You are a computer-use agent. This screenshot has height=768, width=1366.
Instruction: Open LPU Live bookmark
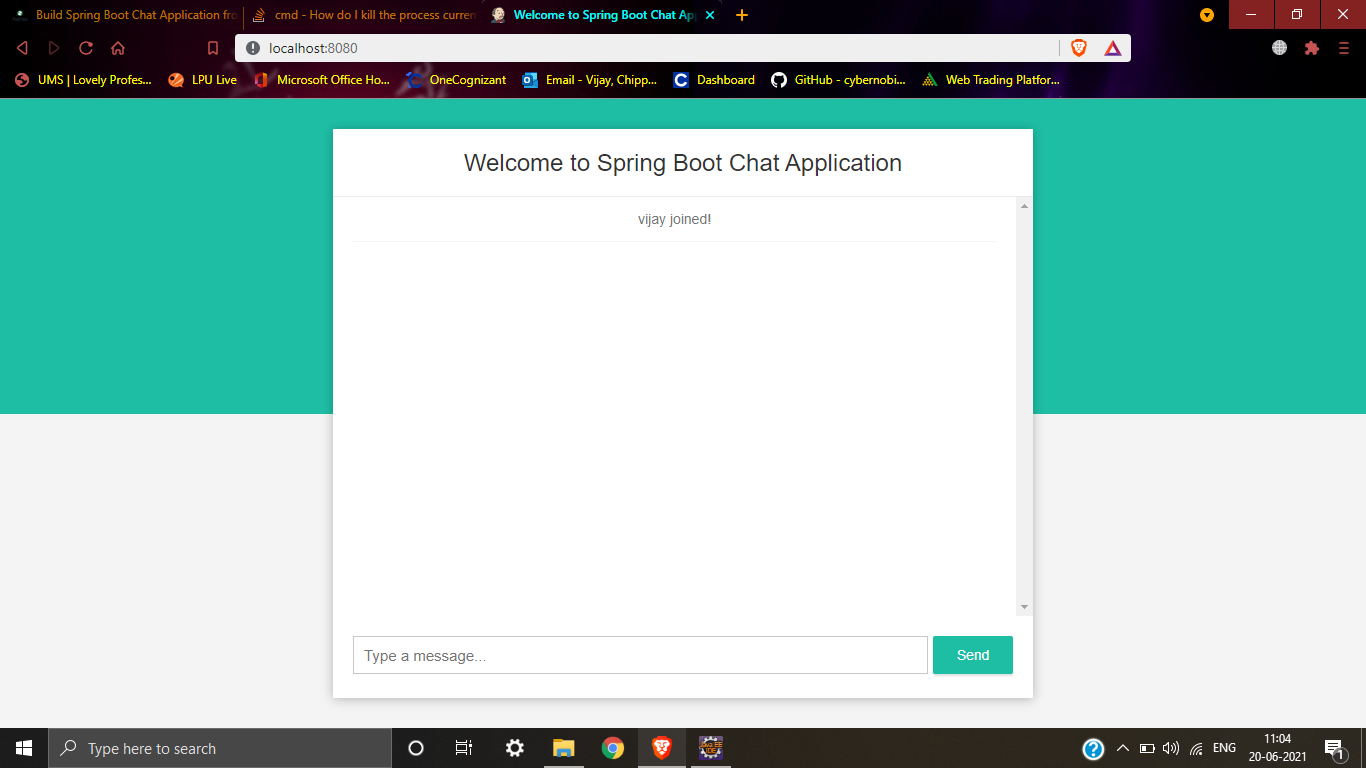point(203,80)
